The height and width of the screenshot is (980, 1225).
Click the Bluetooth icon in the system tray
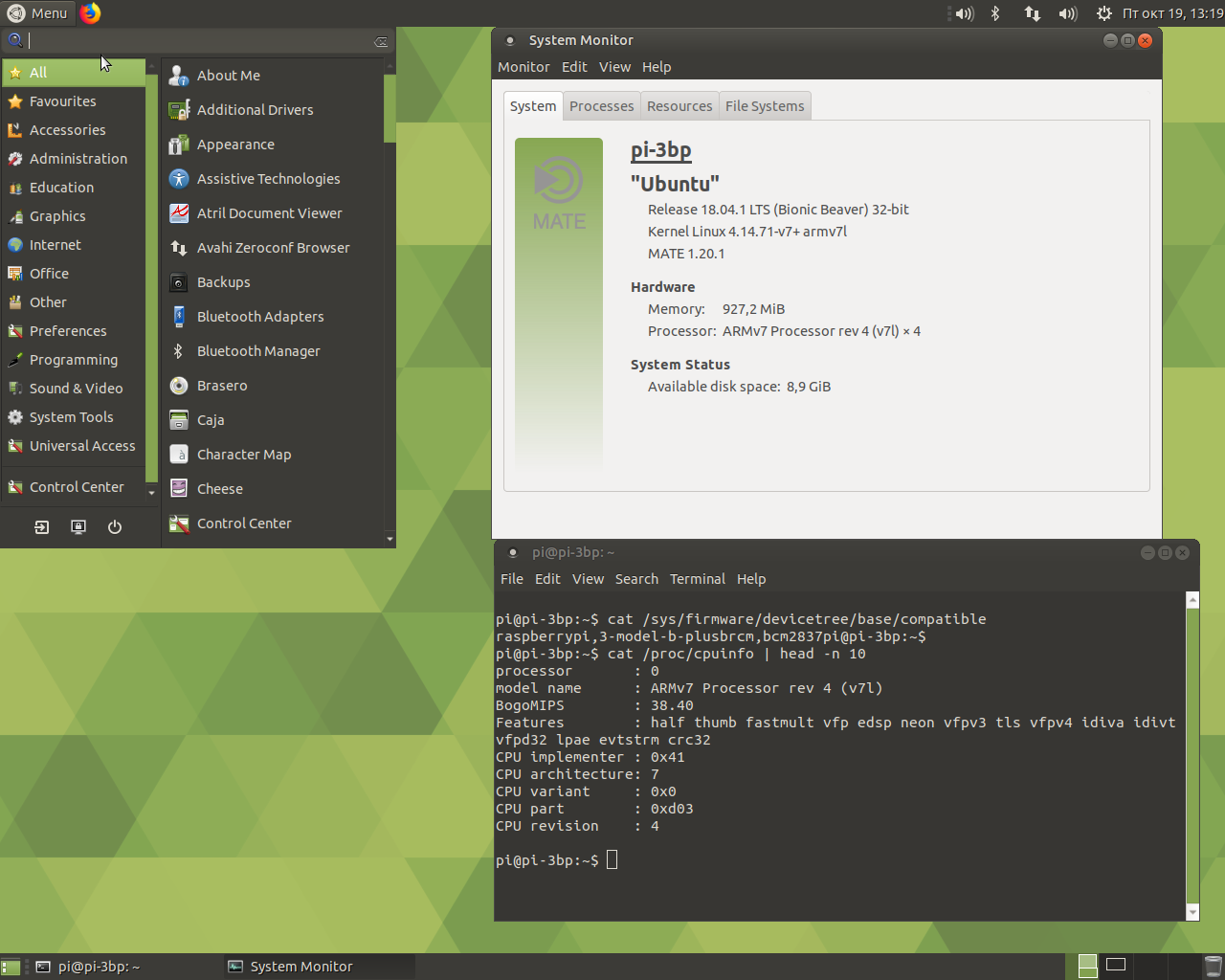point(995,13)
